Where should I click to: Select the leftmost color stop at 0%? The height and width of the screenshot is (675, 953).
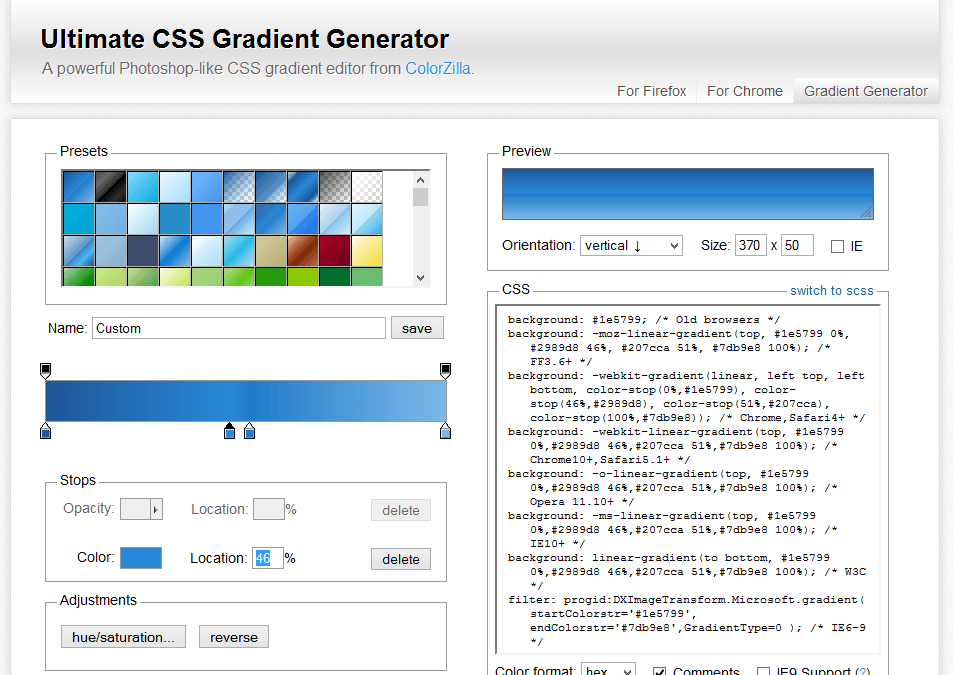(x=45, y=431)
